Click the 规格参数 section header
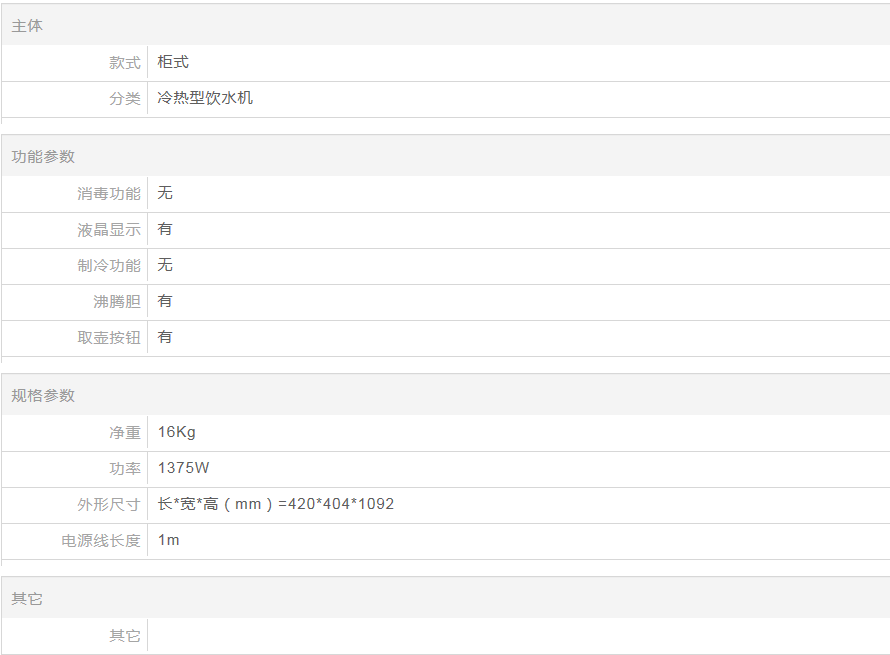This screenshot has height=655, width=890. click(x=43, y=396)
